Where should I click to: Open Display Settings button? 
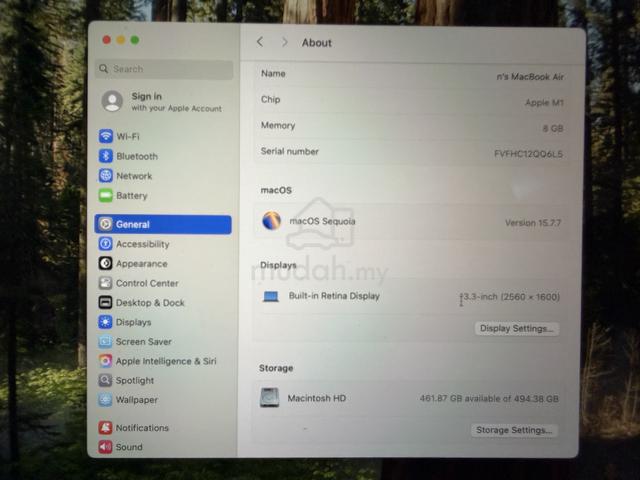[x=517, y=329]
